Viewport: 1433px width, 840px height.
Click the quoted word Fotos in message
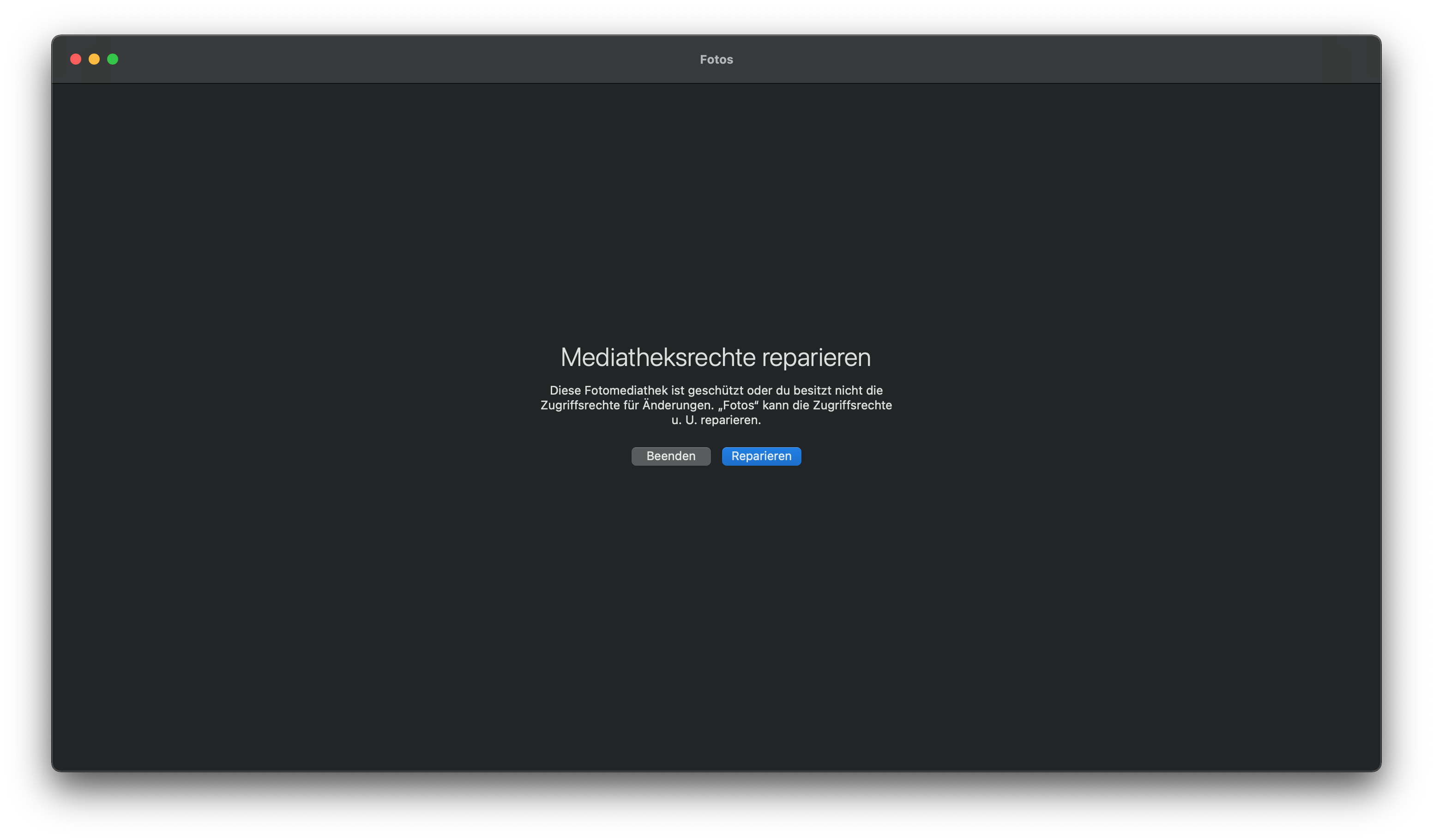[x=738, y=405]
